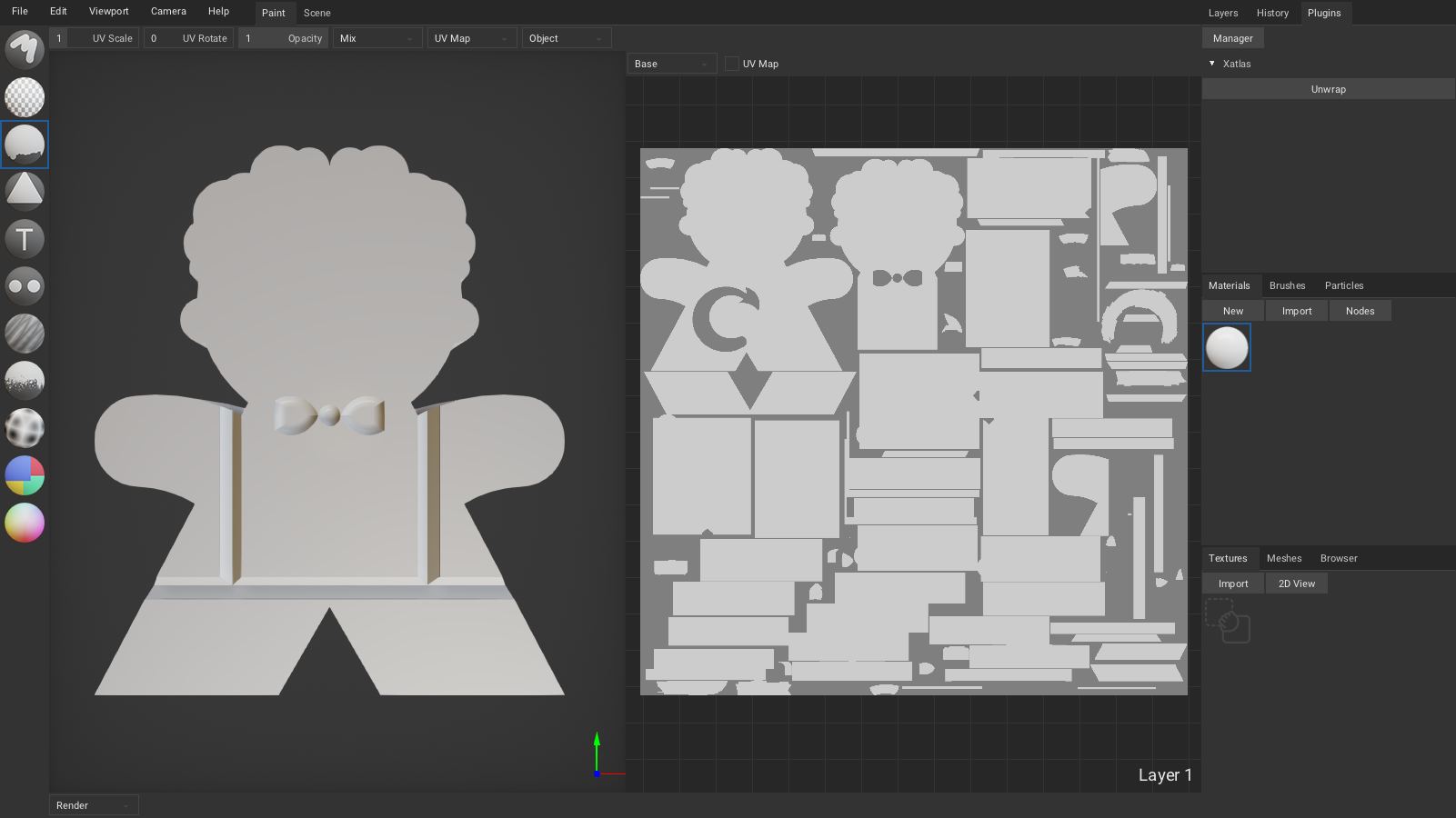This screenshot has width=1456, height=818.
Task: Select the Eraser tool with checkered sphere
Action: click(25, 97)
